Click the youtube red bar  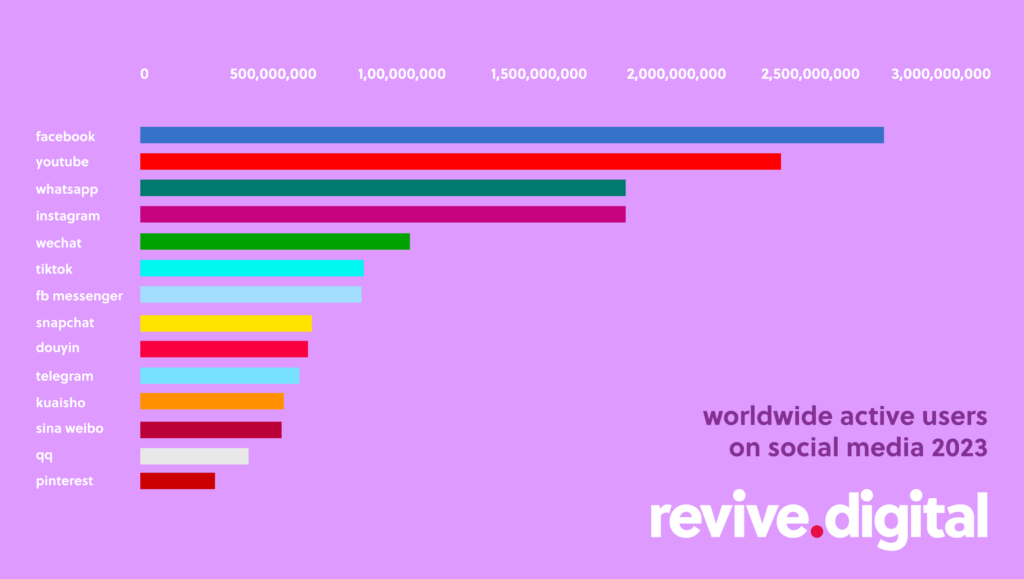[x=460, y=161]
